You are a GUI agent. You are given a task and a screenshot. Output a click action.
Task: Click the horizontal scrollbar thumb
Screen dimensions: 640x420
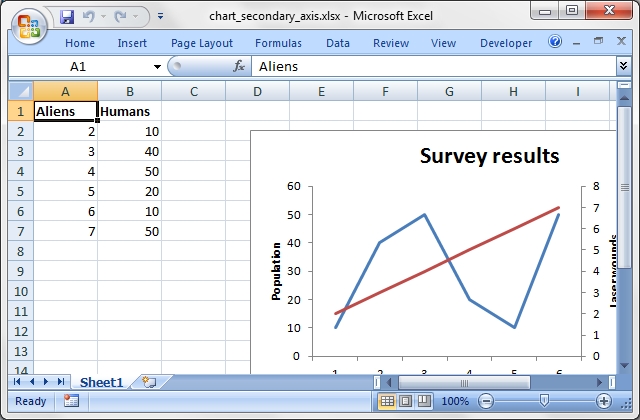point(464,382)
